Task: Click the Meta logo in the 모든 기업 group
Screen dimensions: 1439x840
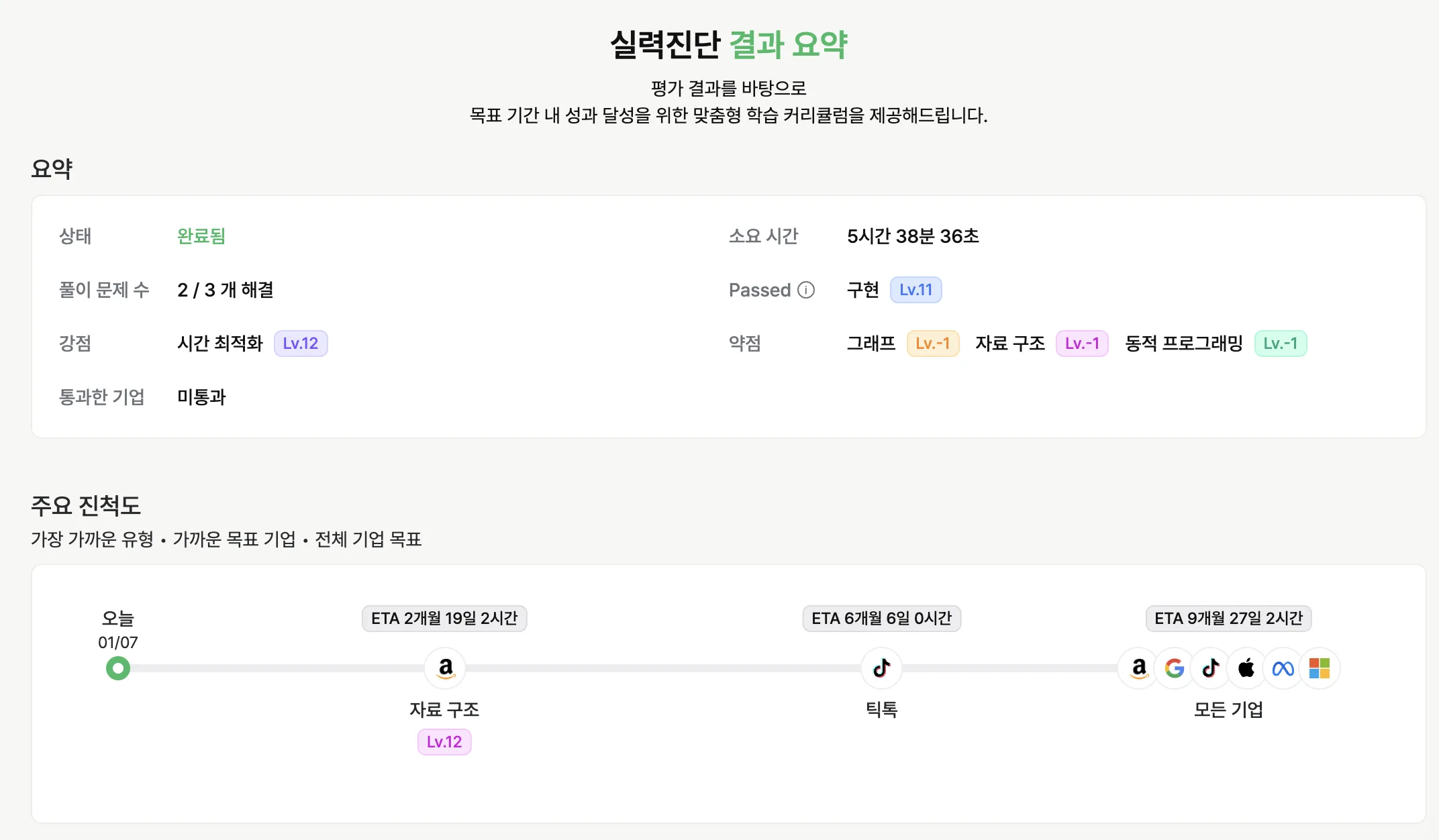Action: point(1283,668)
